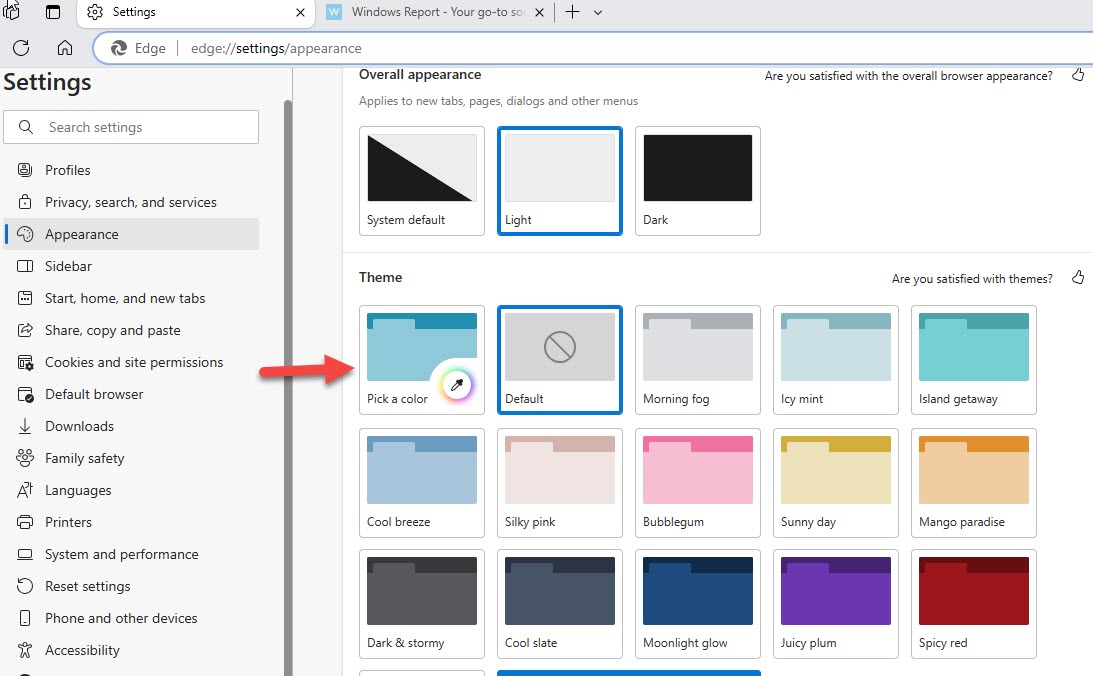Open Printers settings
Screen dimensions: 1093x676
pos(131,522)
